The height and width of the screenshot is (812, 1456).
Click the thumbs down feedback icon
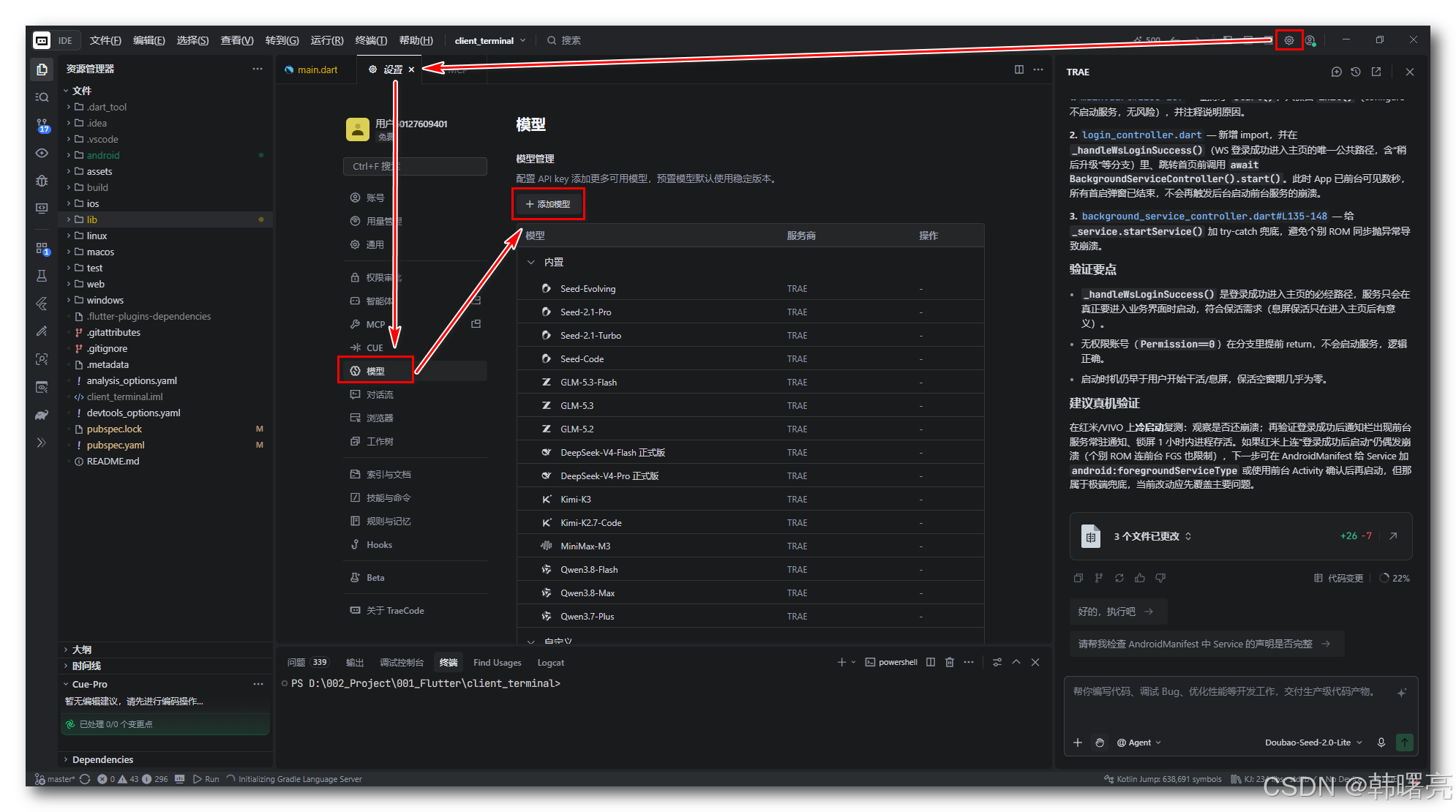(1160, 578)
